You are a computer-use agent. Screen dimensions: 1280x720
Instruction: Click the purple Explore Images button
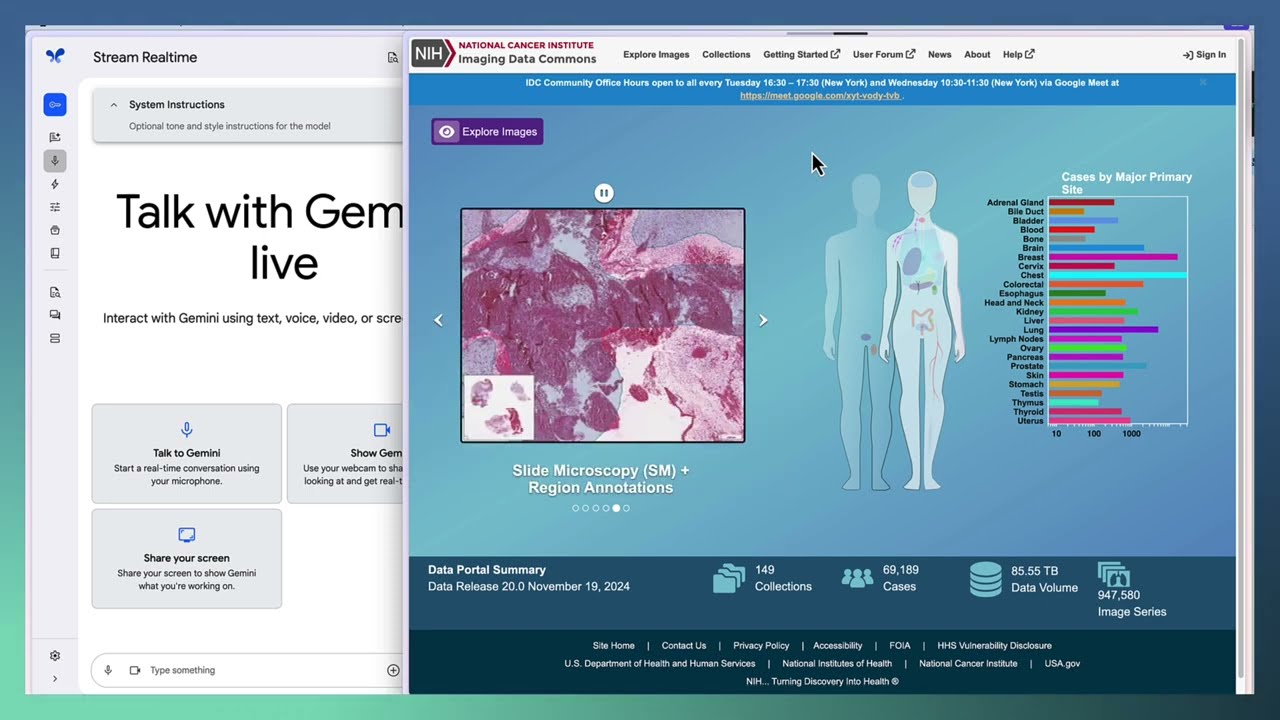487,131
